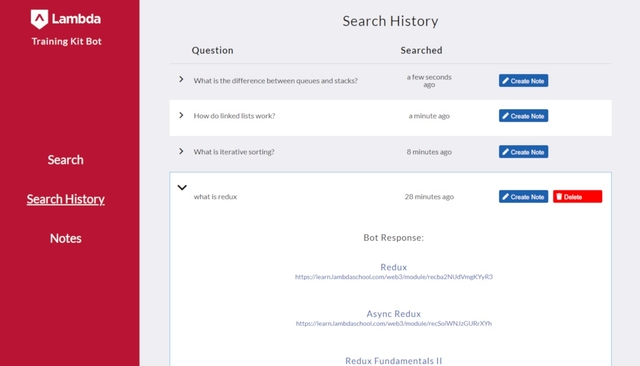The height and width of the screenshot is (366, 640).
Task: Click the Searched column header
Action: [x=421, y=50]
